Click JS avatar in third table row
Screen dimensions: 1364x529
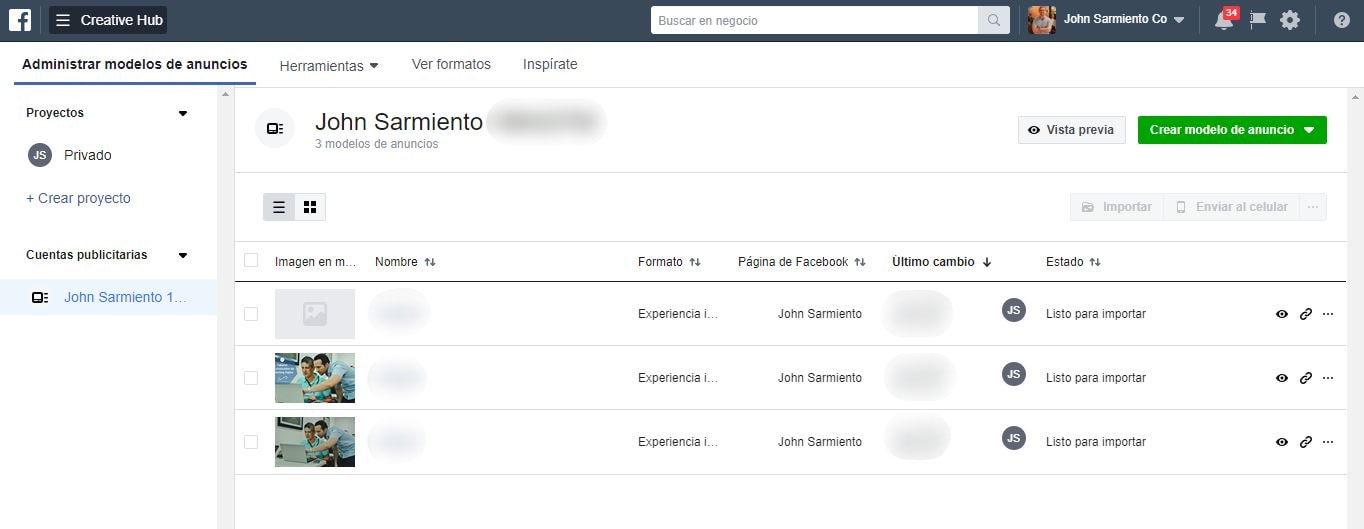1014,438
